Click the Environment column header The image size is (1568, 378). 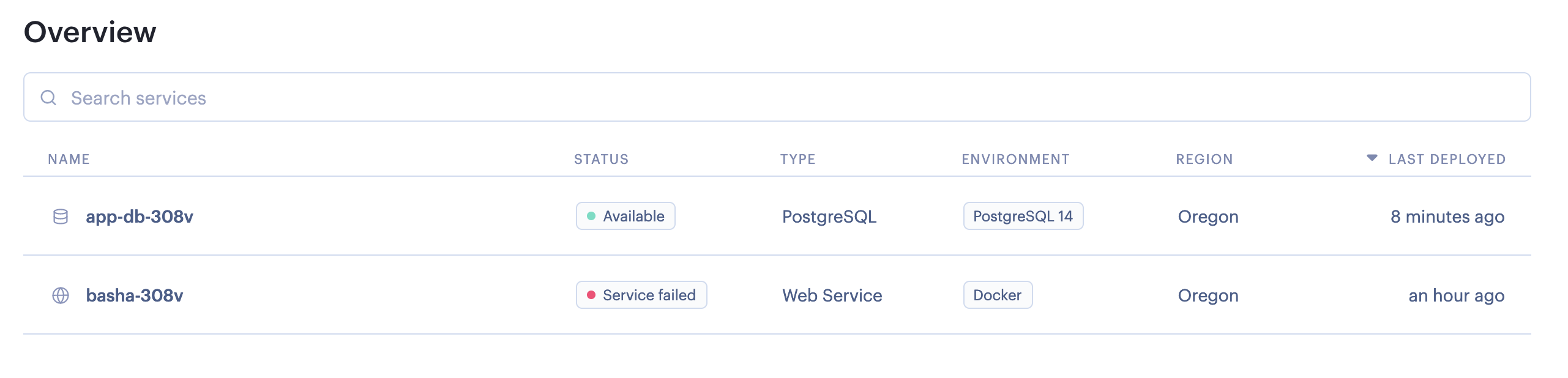(1015, 159)
